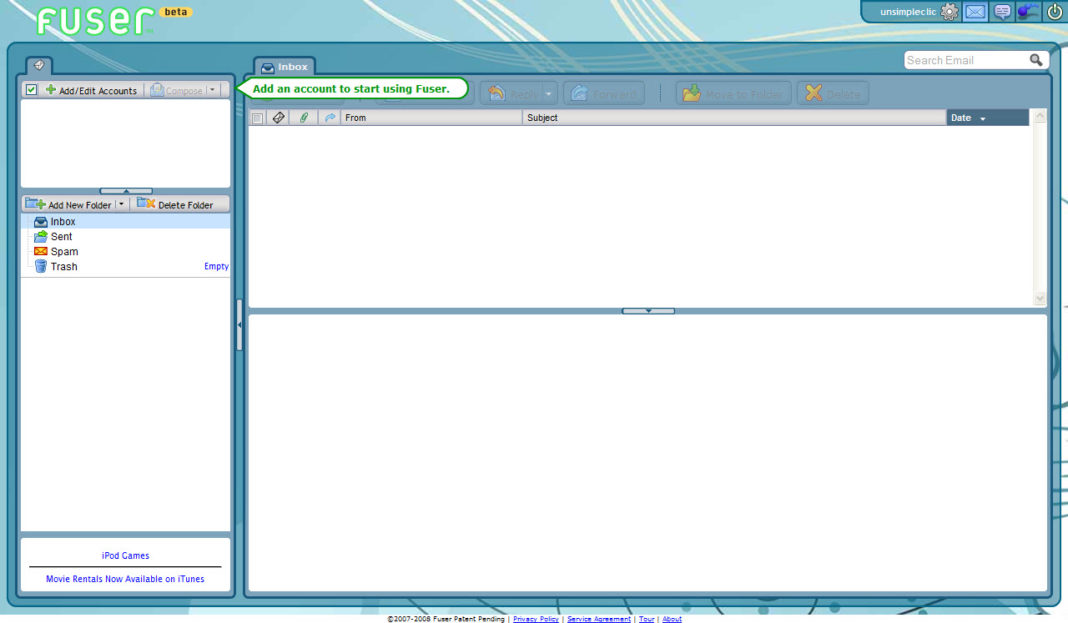Image resolution: width=1068 pixels, height=623 pixels.
Task: Click Move to Folder button
Action: pos(734,94)
